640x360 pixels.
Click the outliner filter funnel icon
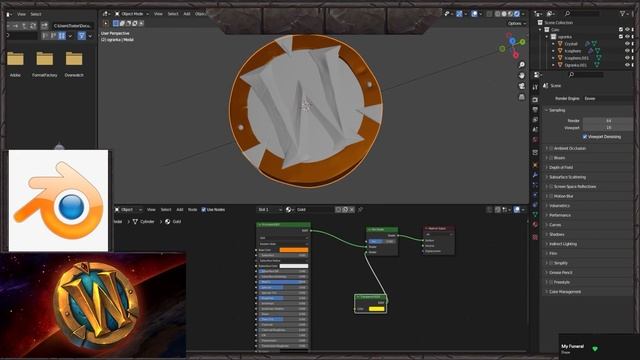pos(623,13)
